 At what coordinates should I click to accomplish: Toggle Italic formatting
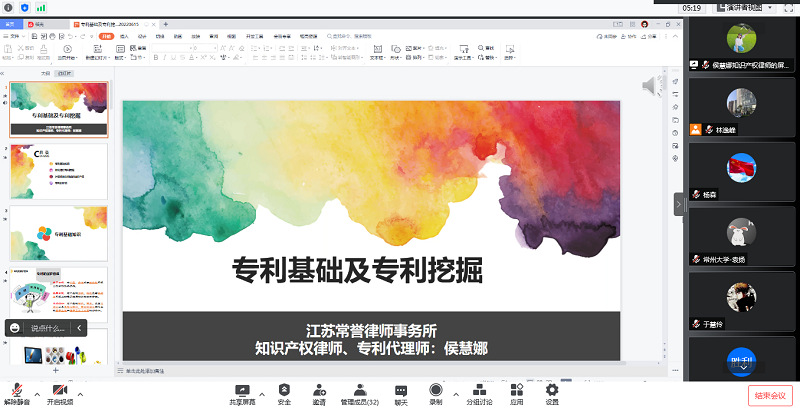(x=164, y=58)
